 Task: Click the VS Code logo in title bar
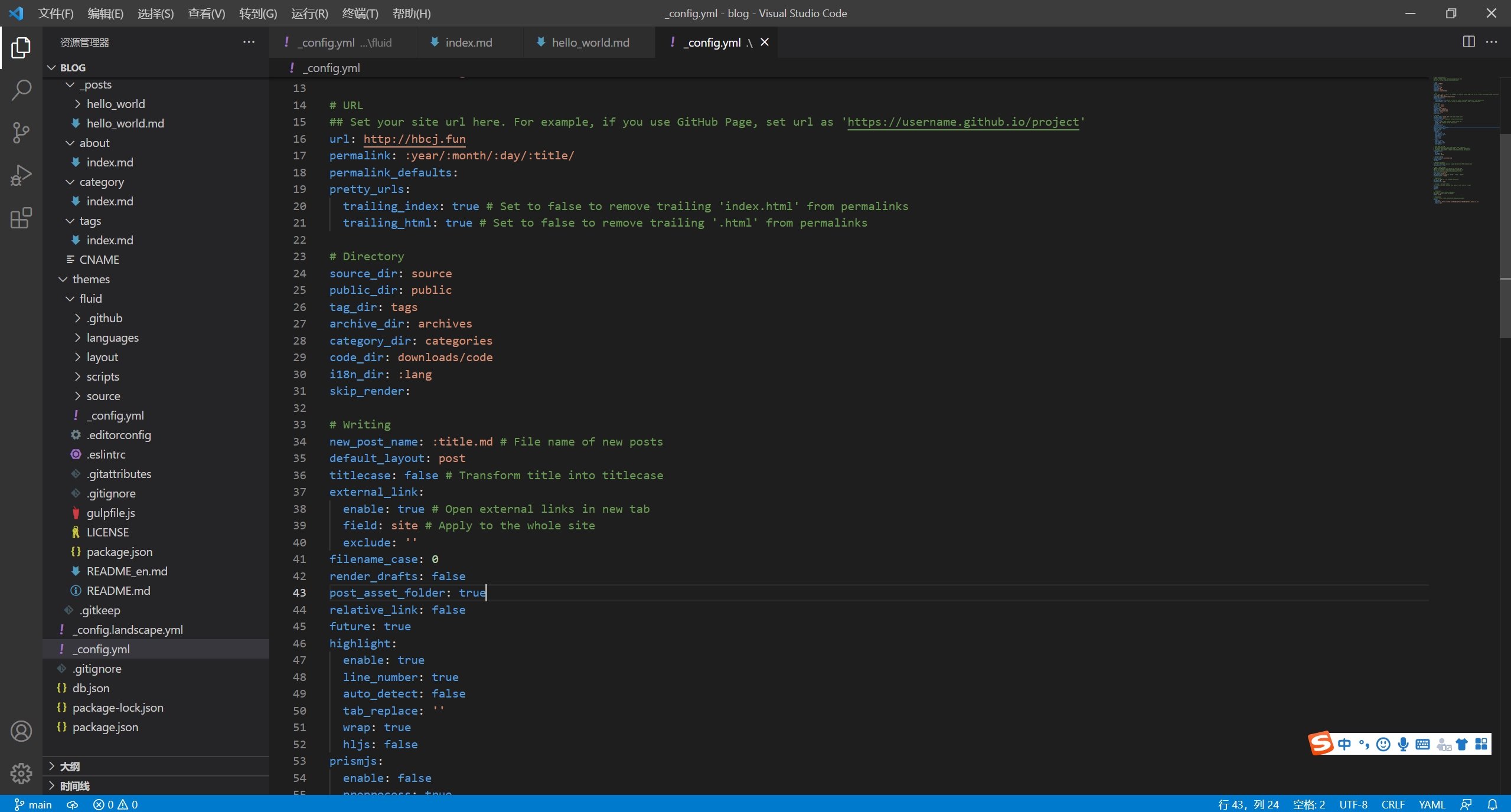coord(17,13)
